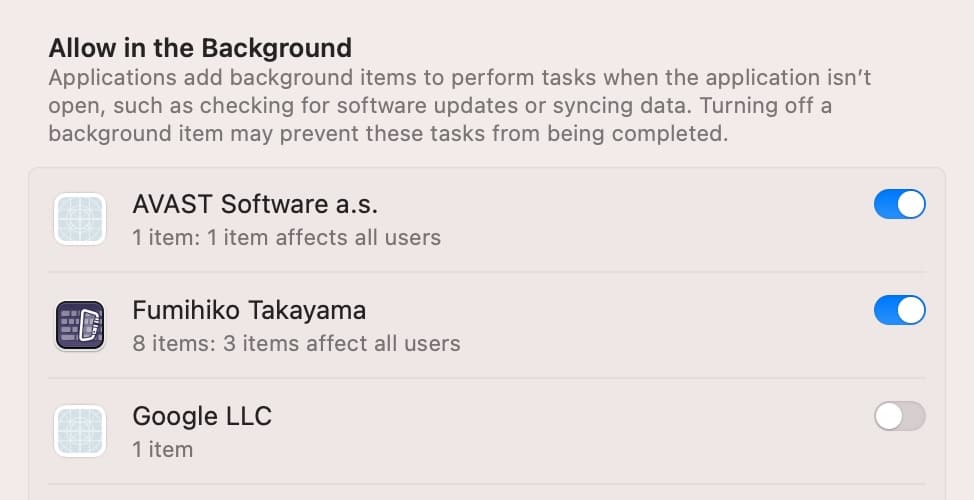Click the divider line below the AVAST row
The image size is (974, 500).
coord(500,272)
